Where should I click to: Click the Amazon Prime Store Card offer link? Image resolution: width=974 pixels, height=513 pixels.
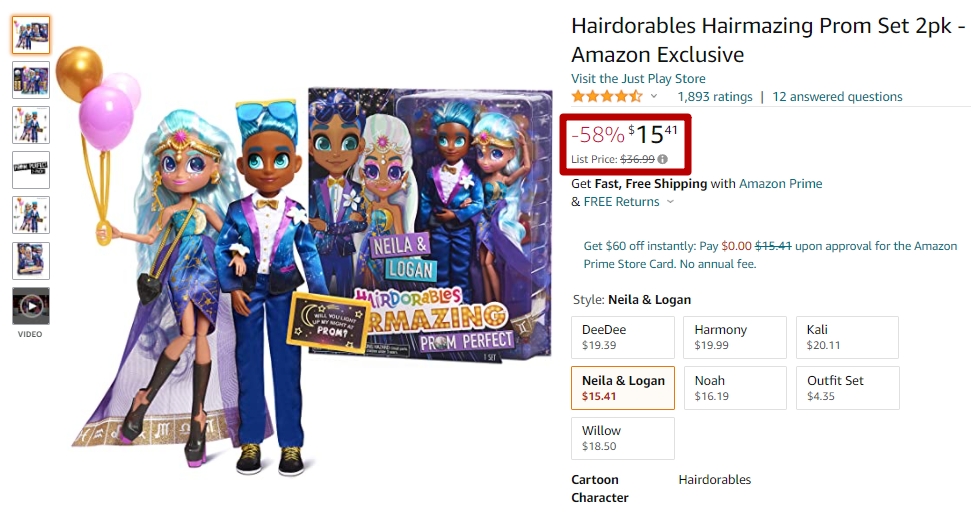(x=770, y=255)
